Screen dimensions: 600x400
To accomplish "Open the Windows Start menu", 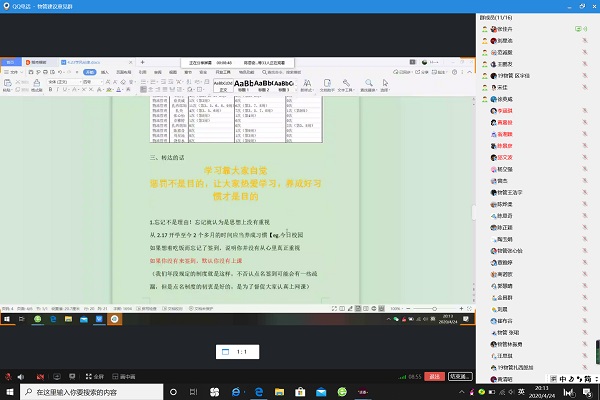I will pyautogui.click(x=8, y=392).
